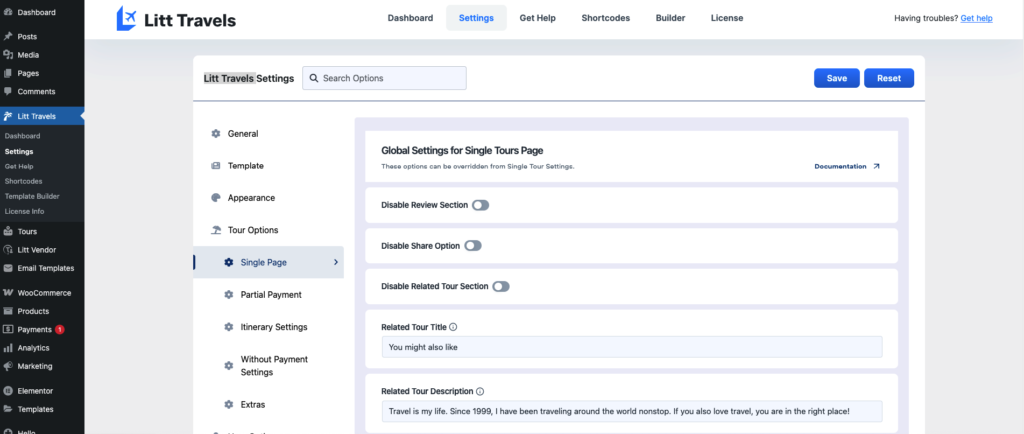The width and height of the screenshot is (1024, 434).
Task: Click the General settings gear icon
Action: 216,134
